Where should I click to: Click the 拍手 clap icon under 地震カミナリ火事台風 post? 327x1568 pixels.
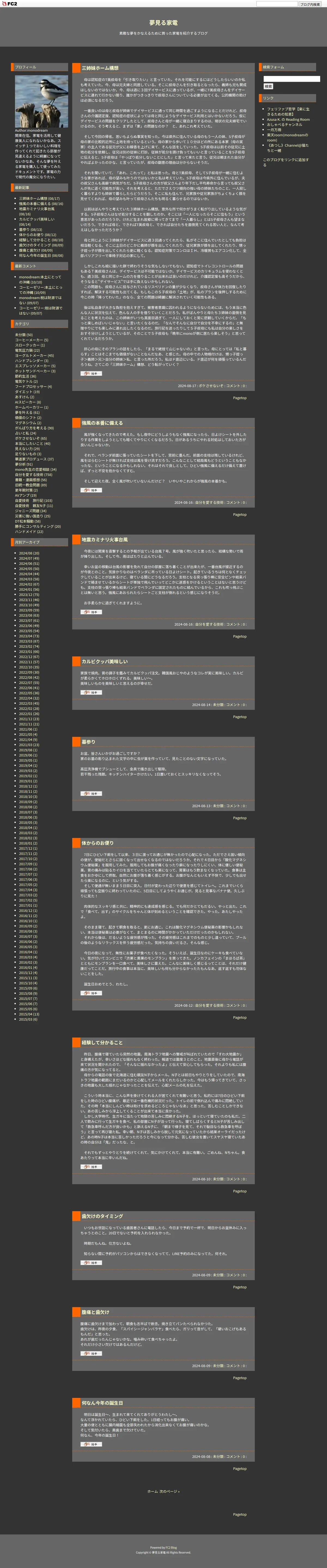[91, 612]
